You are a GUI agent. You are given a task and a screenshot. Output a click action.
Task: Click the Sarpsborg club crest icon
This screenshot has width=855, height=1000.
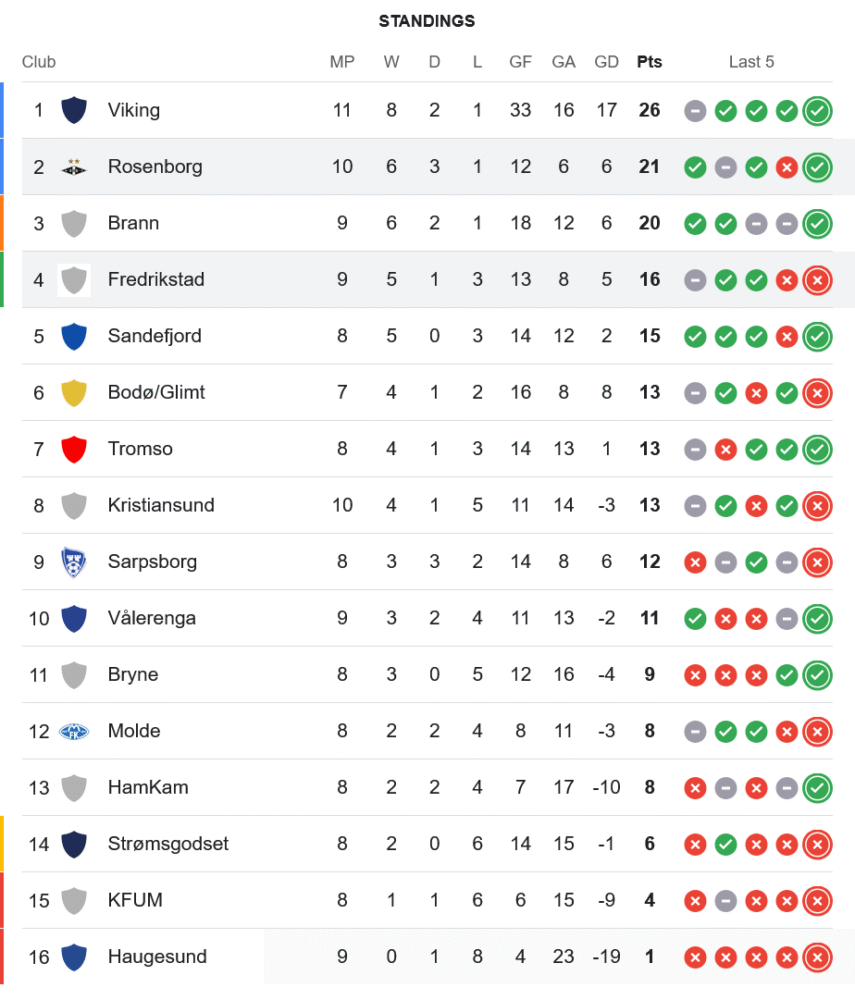(x=74, y=561)
